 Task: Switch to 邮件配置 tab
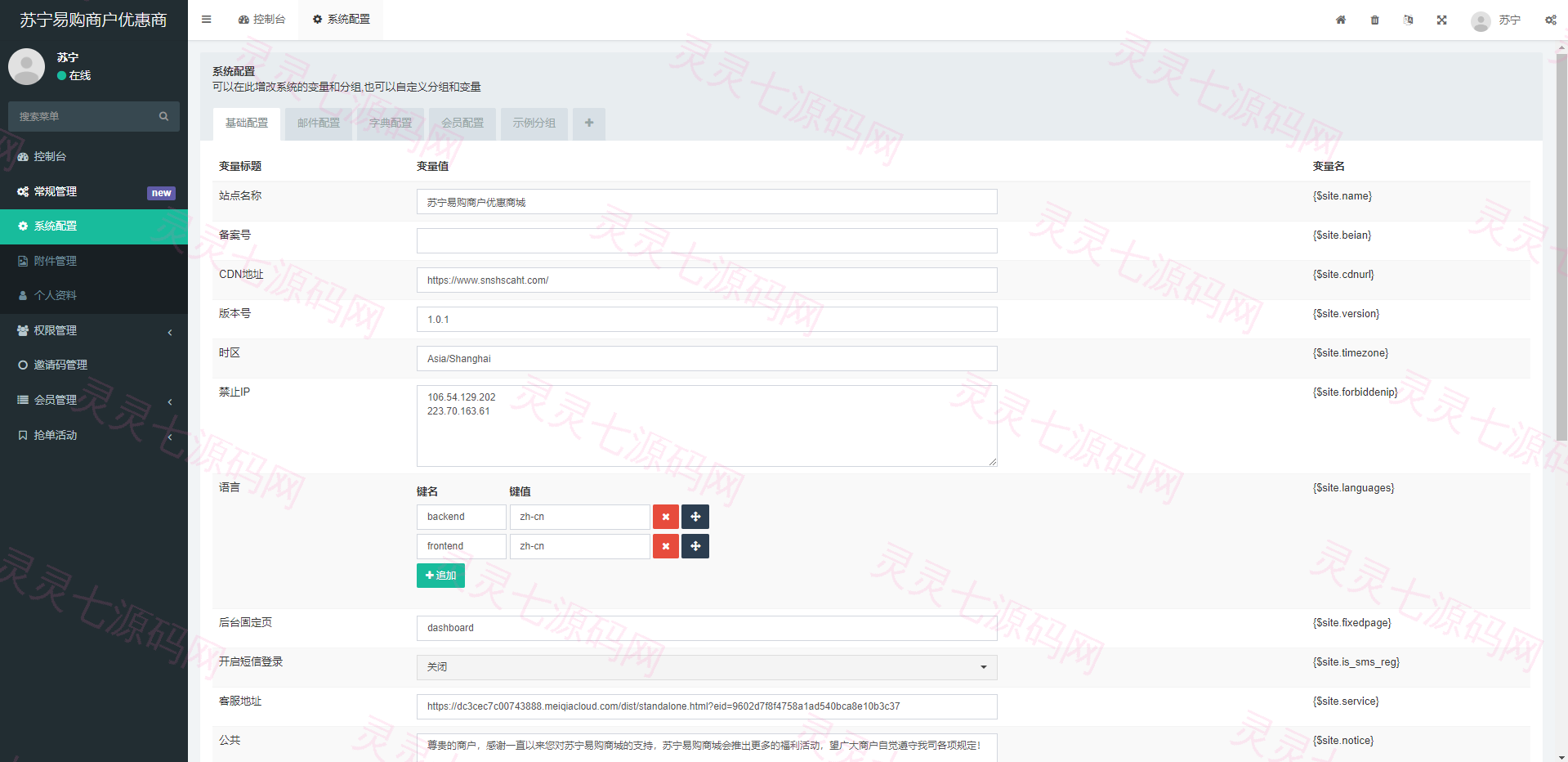(319, 123)
